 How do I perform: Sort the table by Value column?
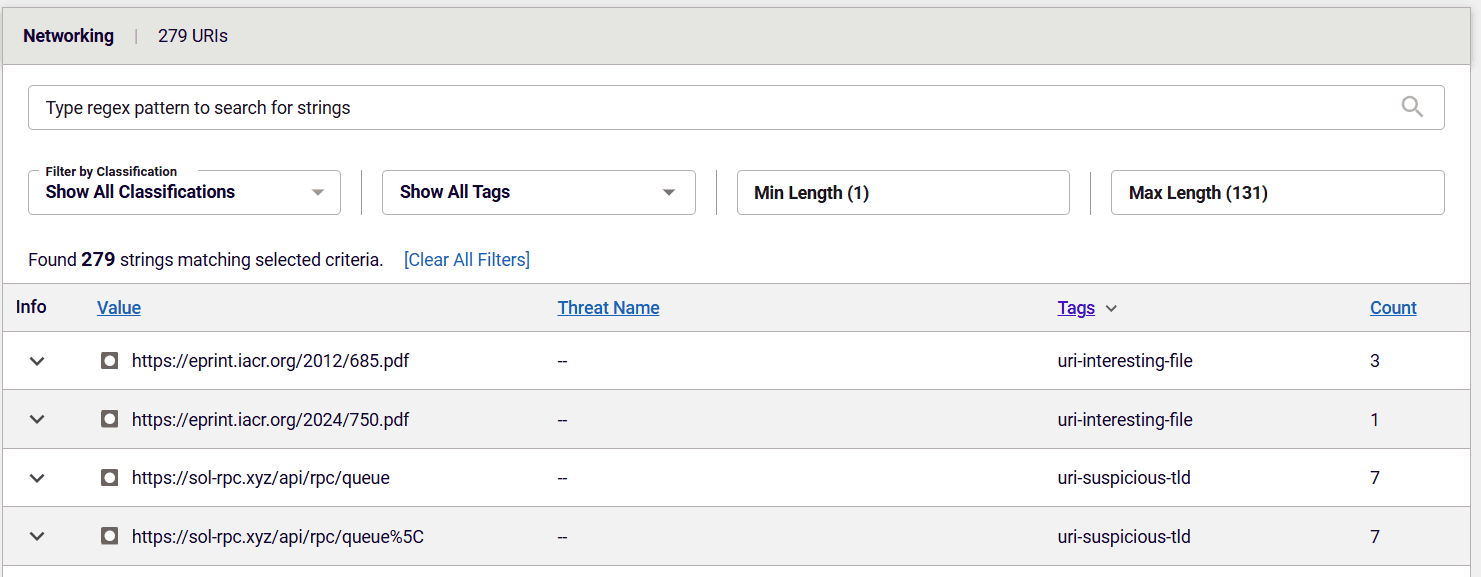click(119, 308)
